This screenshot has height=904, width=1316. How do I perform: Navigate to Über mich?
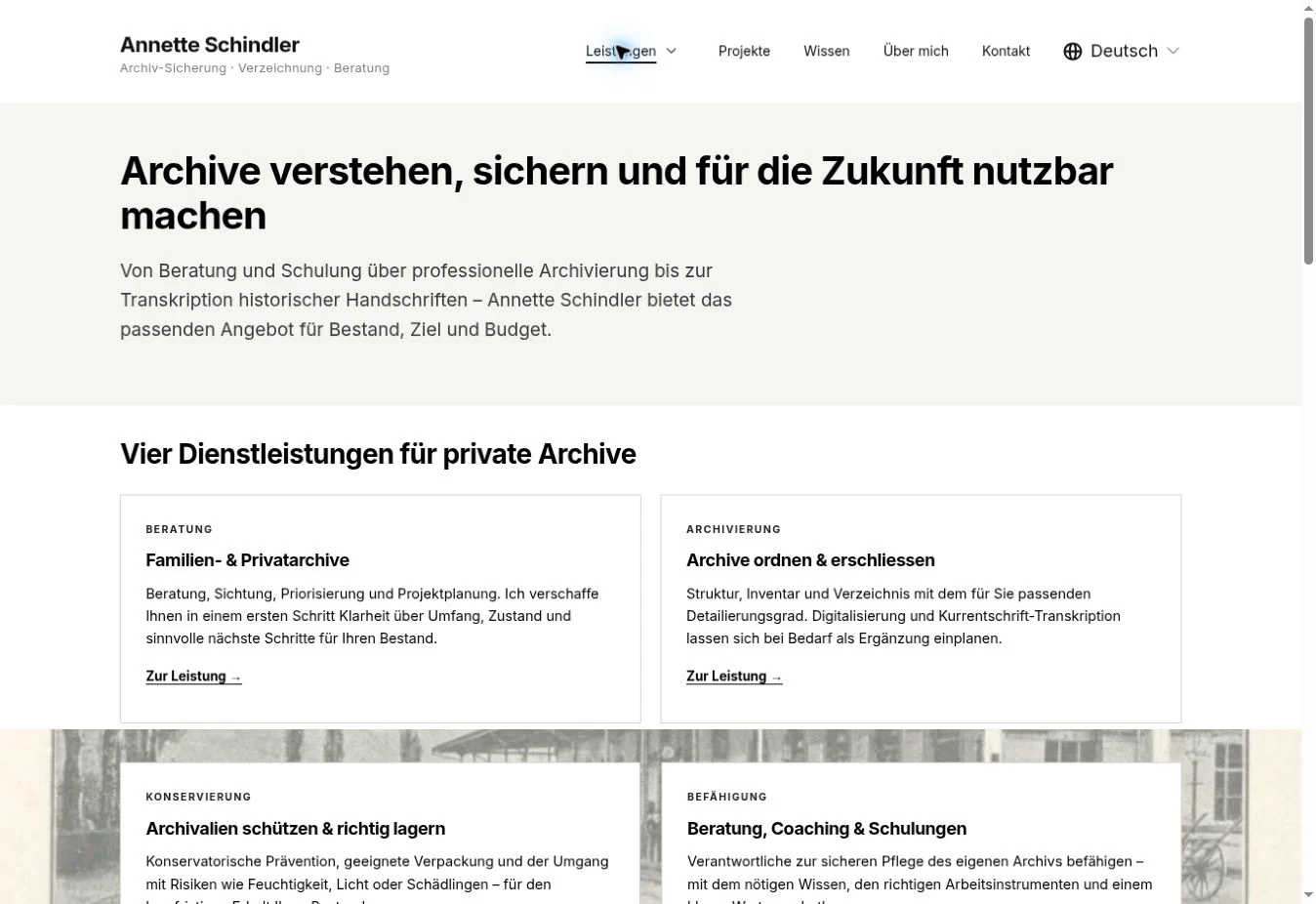pos(916,51)
